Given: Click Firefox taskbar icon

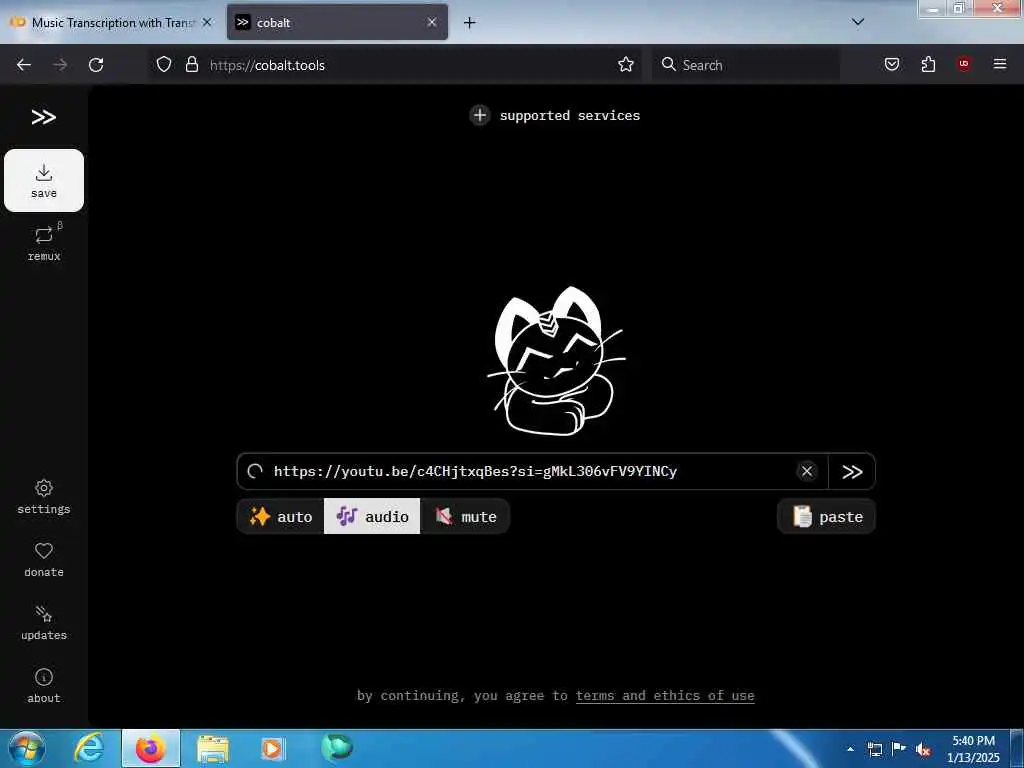Looking at the screenshot, I should (x=150, y=748).
